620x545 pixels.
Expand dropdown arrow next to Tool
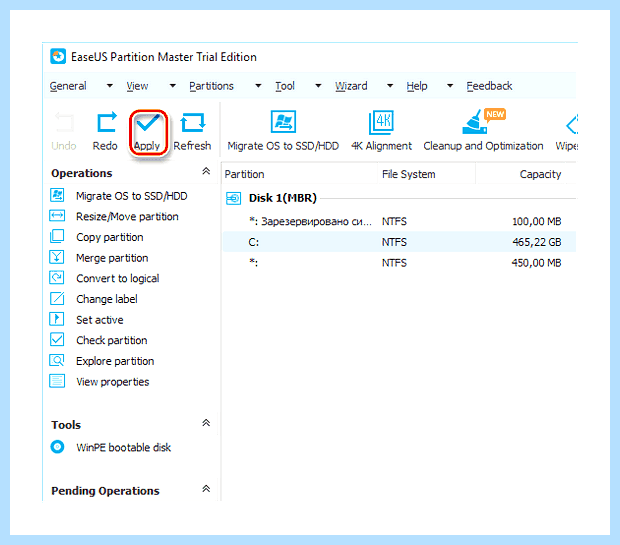click(318, 85)
